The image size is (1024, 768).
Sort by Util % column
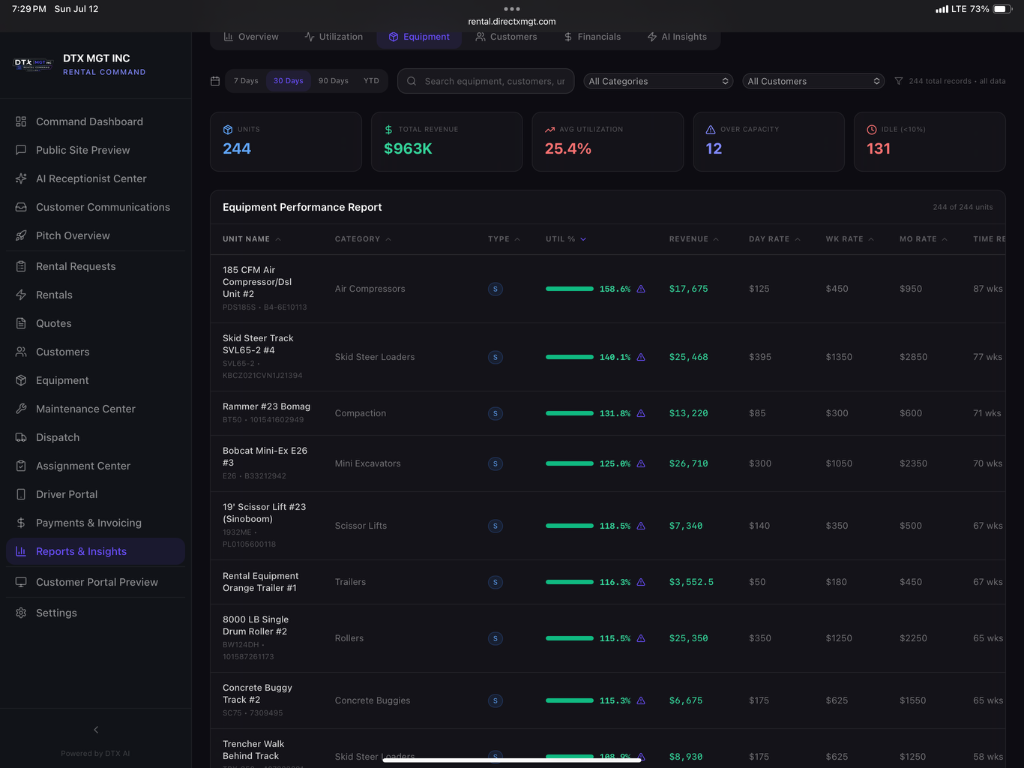[566, 239]
